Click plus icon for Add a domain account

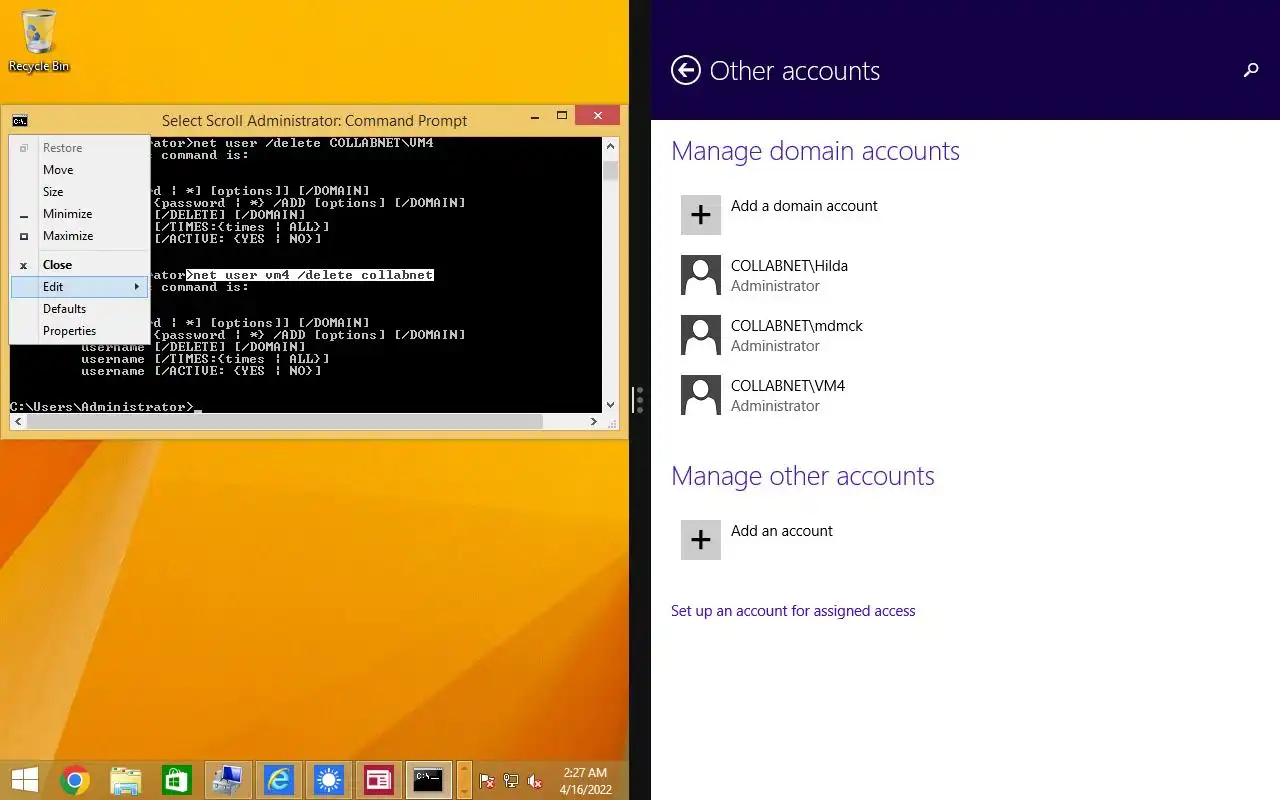pos(701,215)
